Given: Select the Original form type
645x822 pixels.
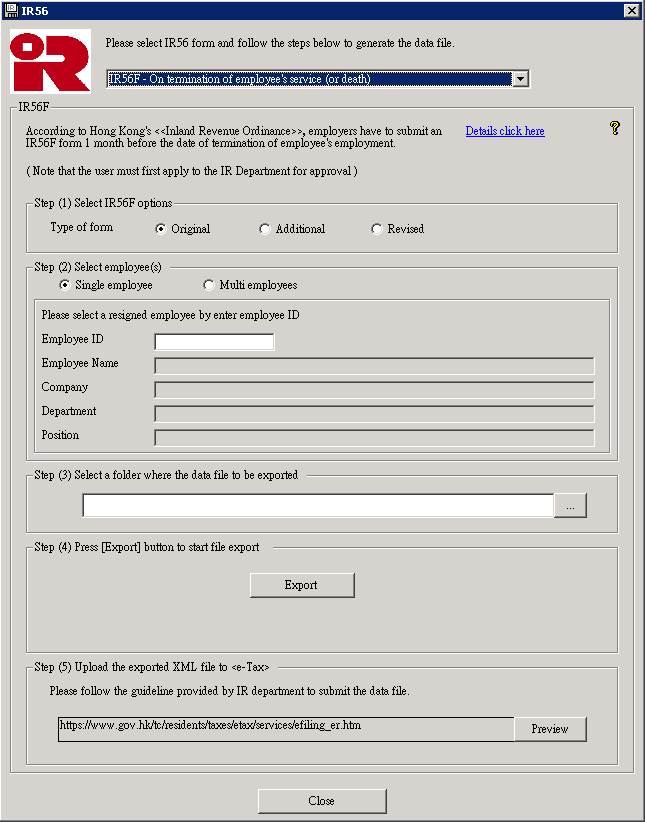Looking at the screenshot, I should point(161,229).
